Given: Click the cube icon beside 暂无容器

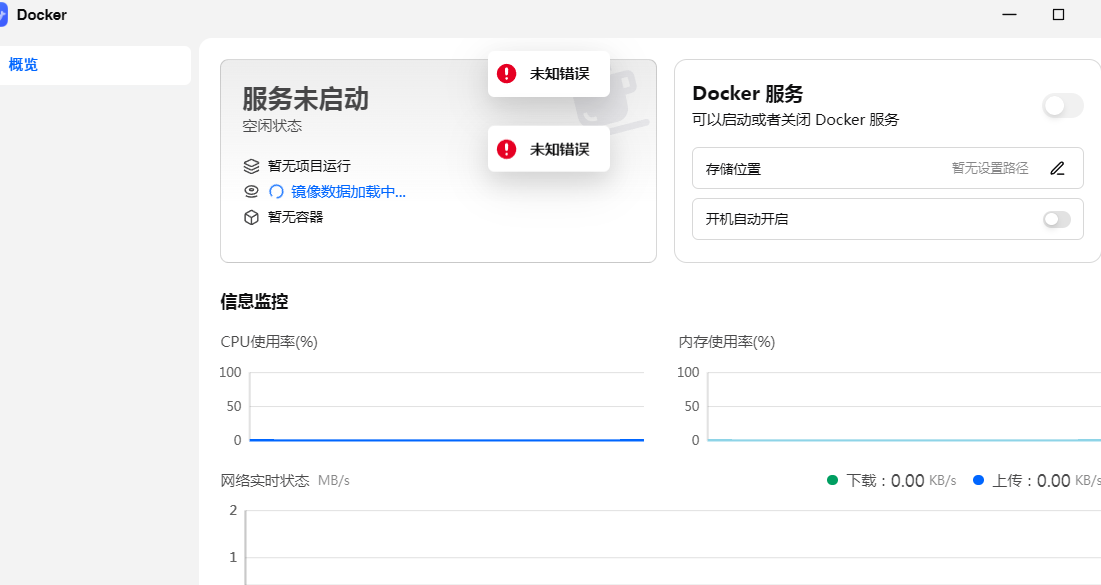Looking at the screenshot, I should (251, 218).
